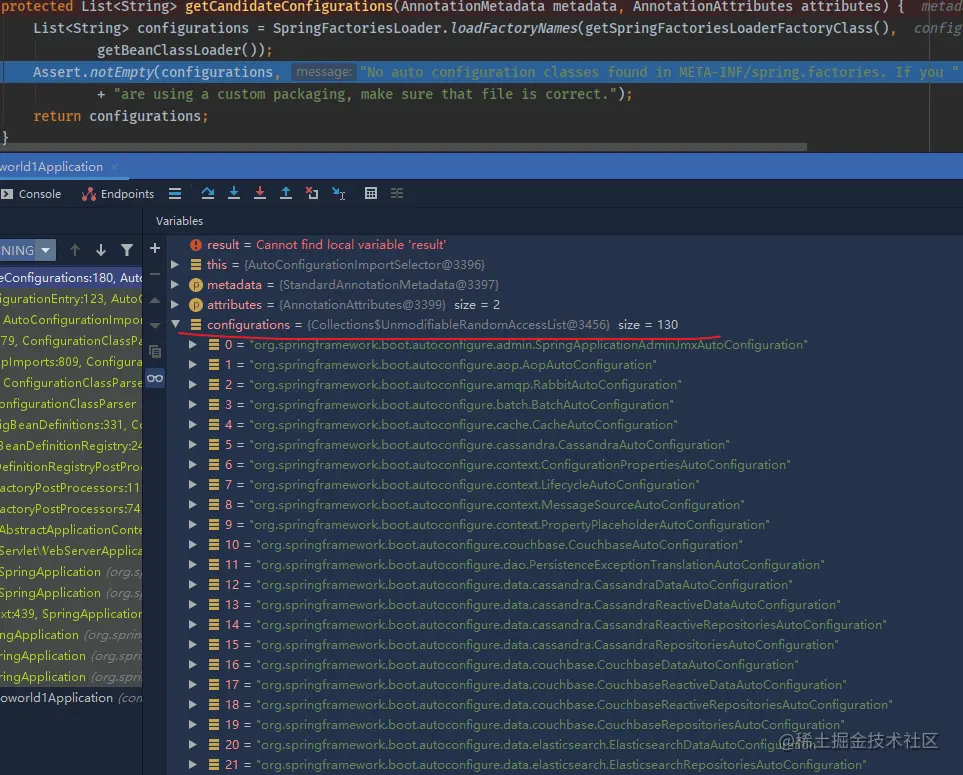The height and width of the screenshot is (775, 963).
Task: Select the AutoConfigurationImportSelector@3396 value
Action: tap(364, 265)
